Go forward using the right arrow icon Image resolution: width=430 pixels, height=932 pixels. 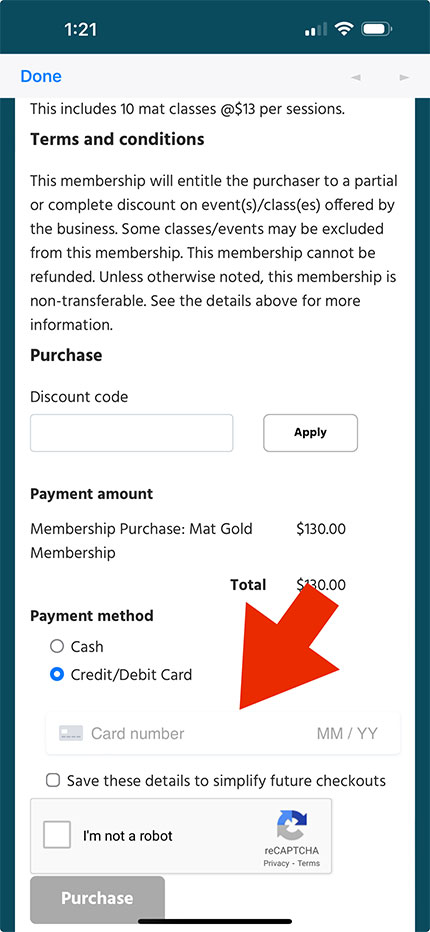pyautogui.click(x=404, y=77)
